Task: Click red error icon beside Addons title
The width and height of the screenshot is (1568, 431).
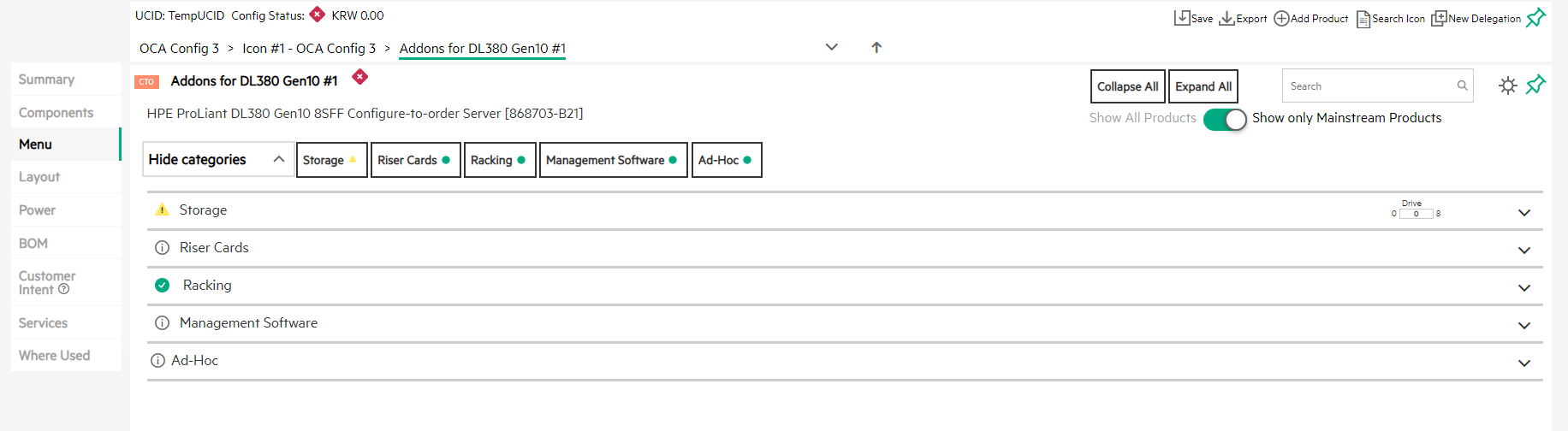Action: click(360, 77)
